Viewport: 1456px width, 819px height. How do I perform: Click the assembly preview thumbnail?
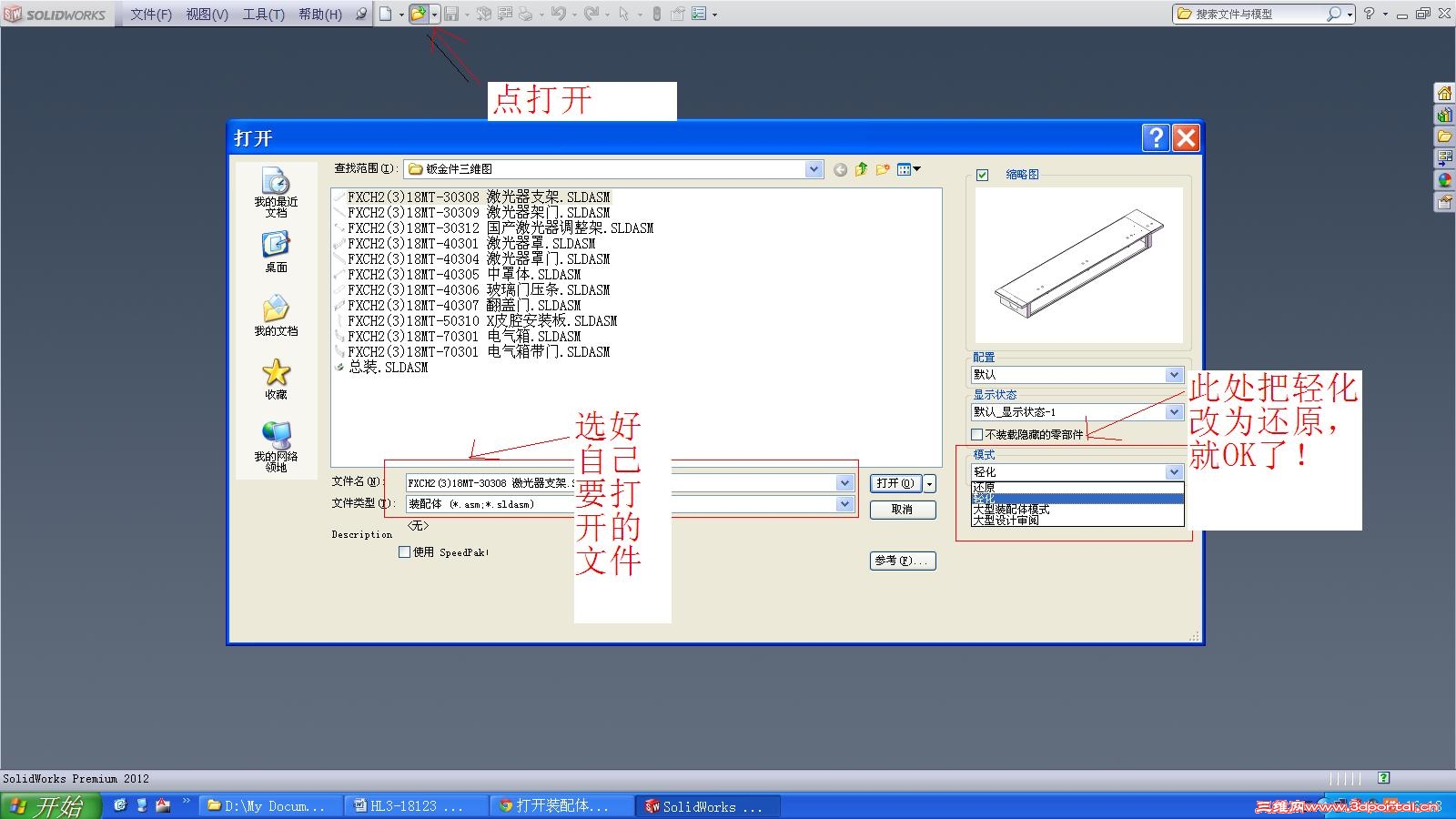[1079, 265]
